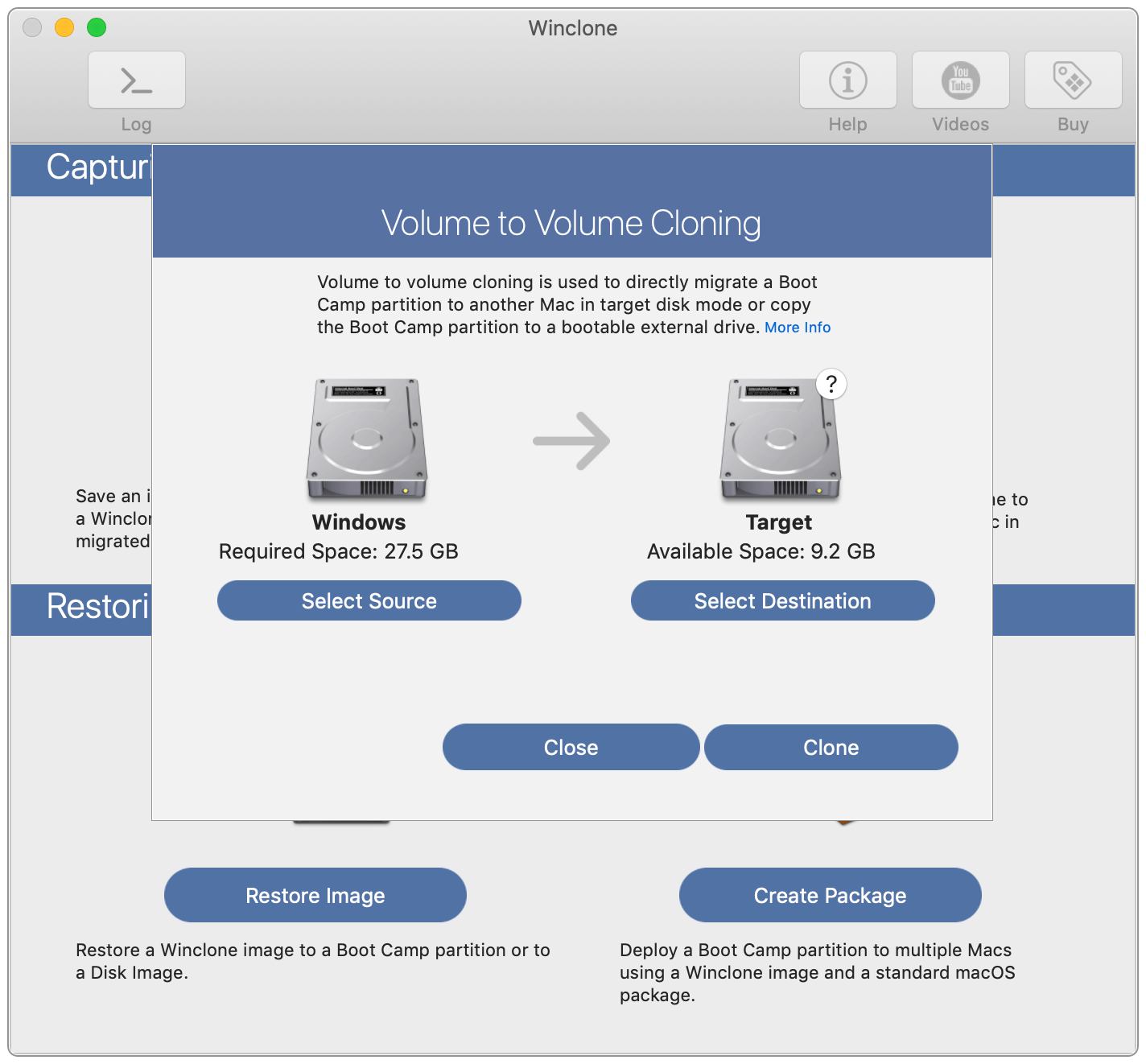Click the Target destination drive icon
This screenshot has width=1146, height=1064.
tap(780, 439)
